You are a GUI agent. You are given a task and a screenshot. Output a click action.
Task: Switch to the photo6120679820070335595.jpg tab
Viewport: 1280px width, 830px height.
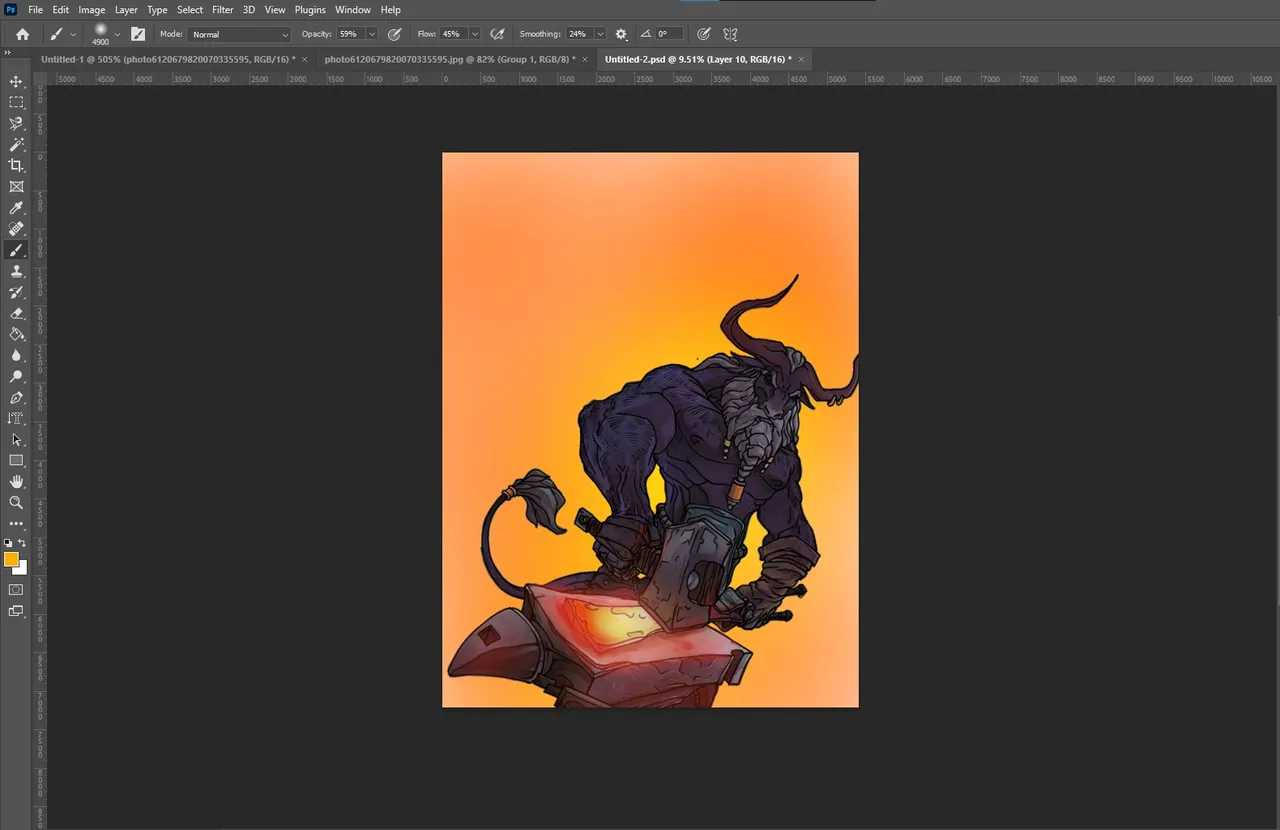point(450,59)
